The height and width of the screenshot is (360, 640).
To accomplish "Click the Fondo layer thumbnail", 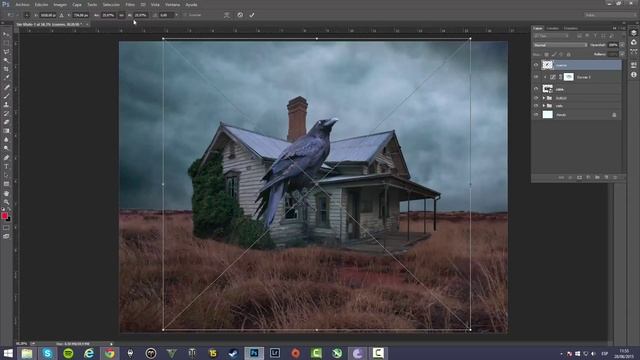I will [547, 115].
